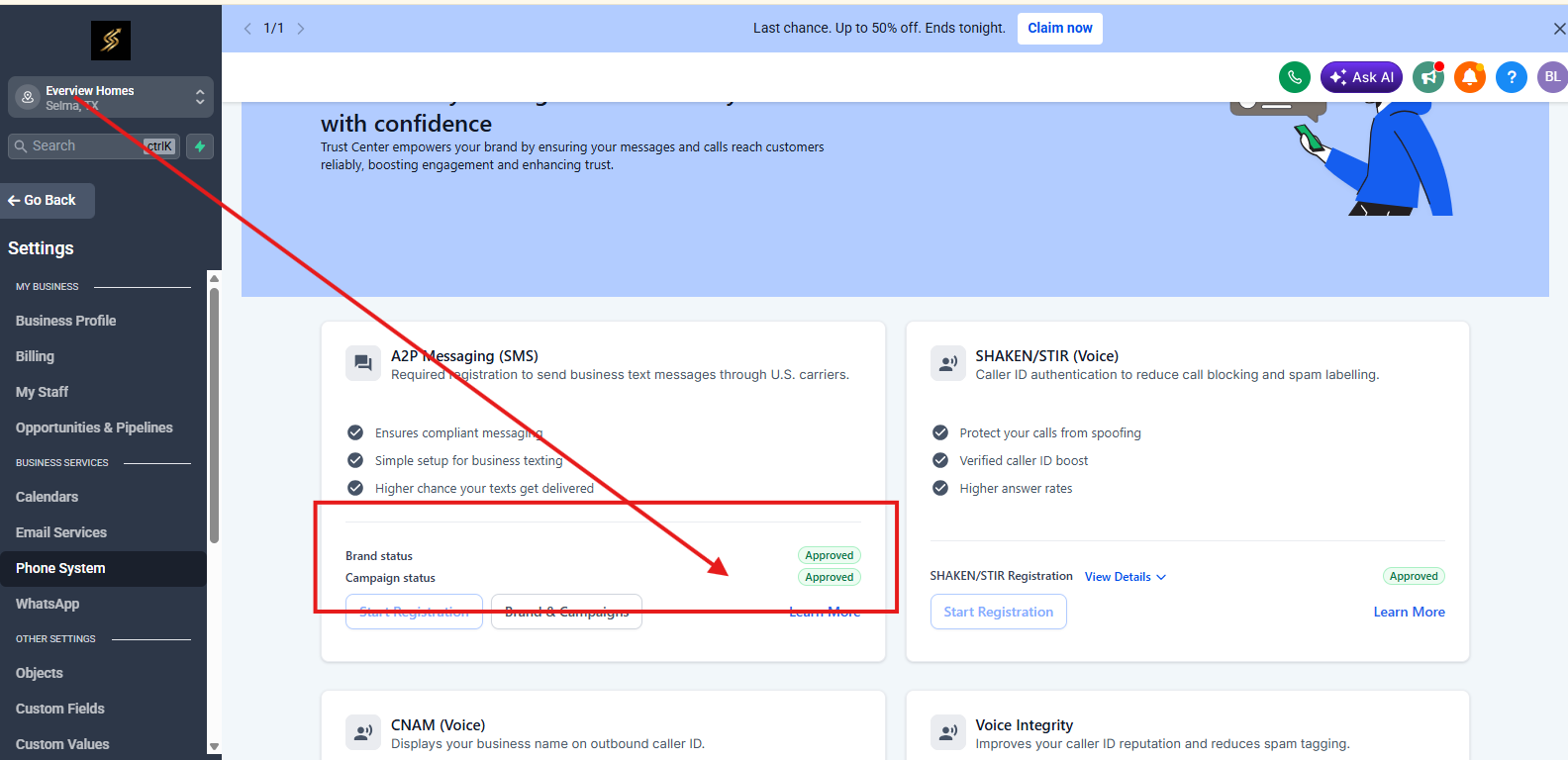
Task: Click the 'Campaign status' label
Action: [x=390, y=578]
